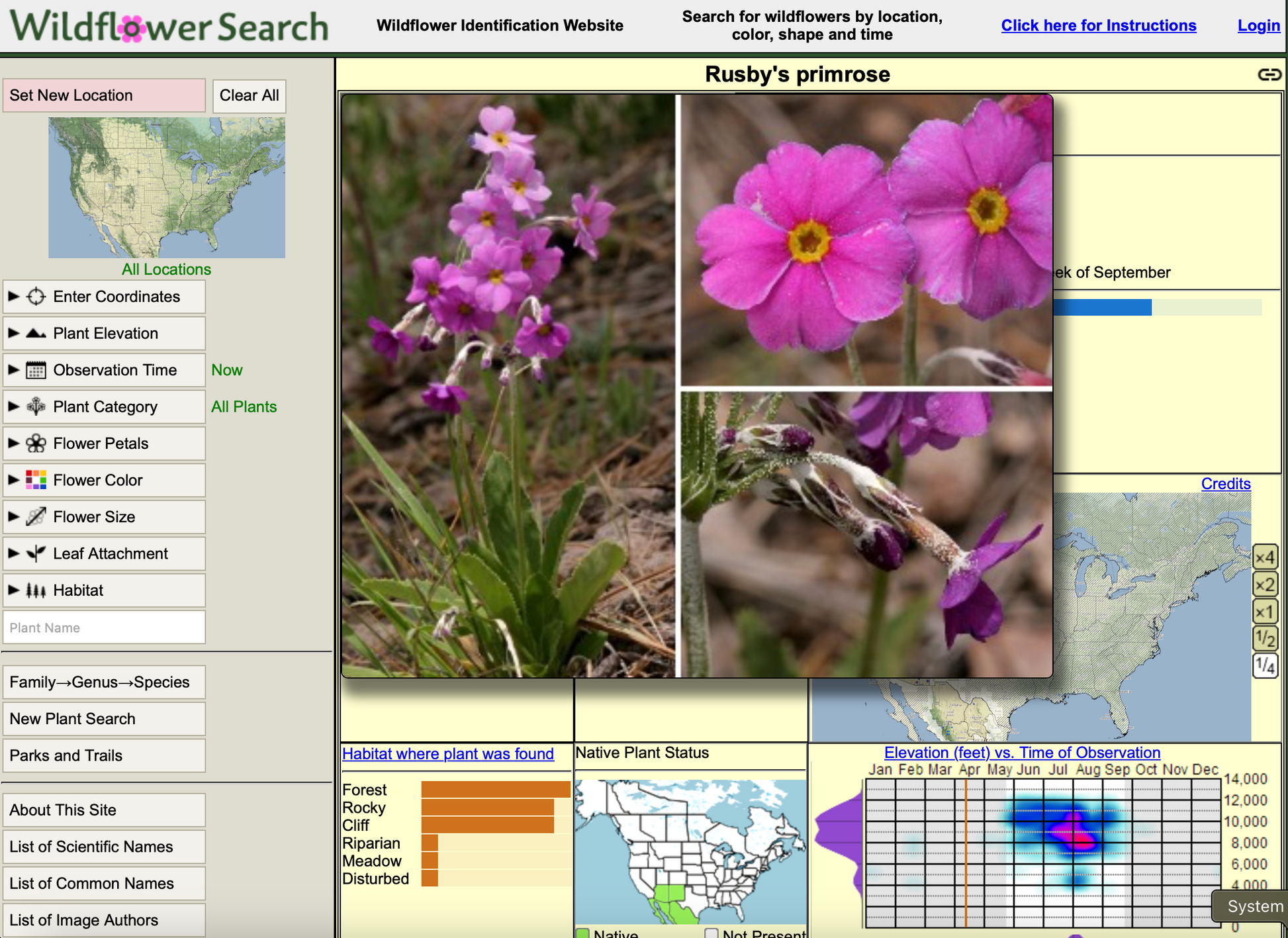Select the 1/2 map zoom level
The image size is (1288, 938).
click(1264, 639)
